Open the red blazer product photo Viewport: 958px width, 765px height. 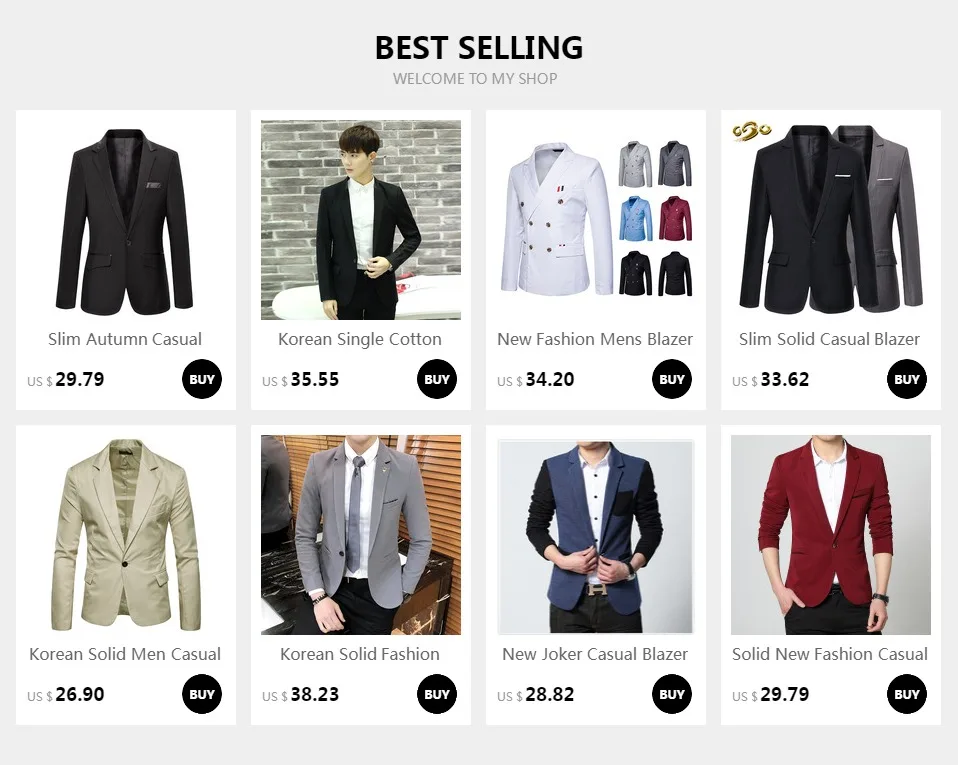pos(831,535)
